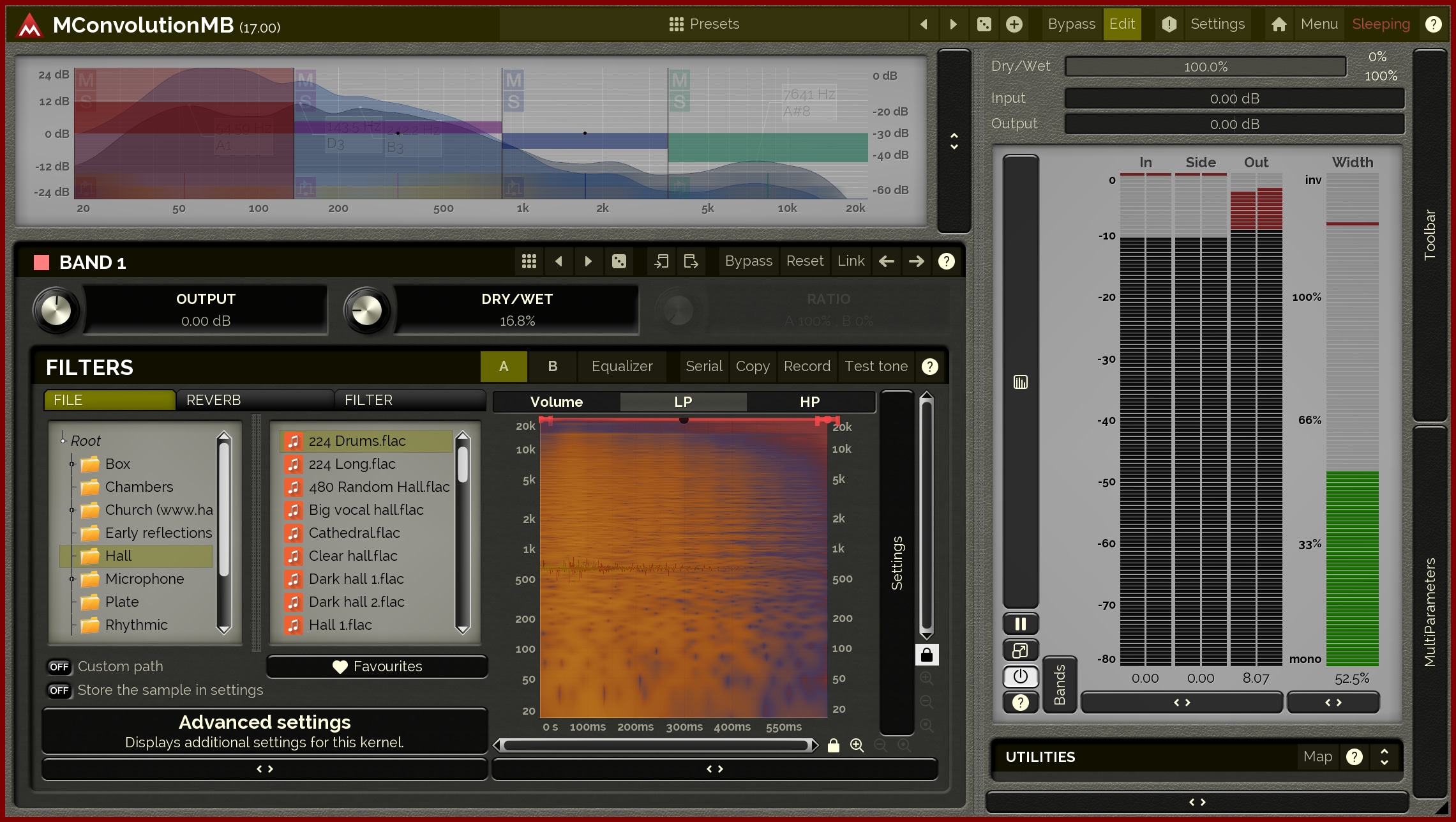This screenshot has height=822, width=1456.
Task: Click the Home icon in top bar
Action: click(x=1279, y=24)
